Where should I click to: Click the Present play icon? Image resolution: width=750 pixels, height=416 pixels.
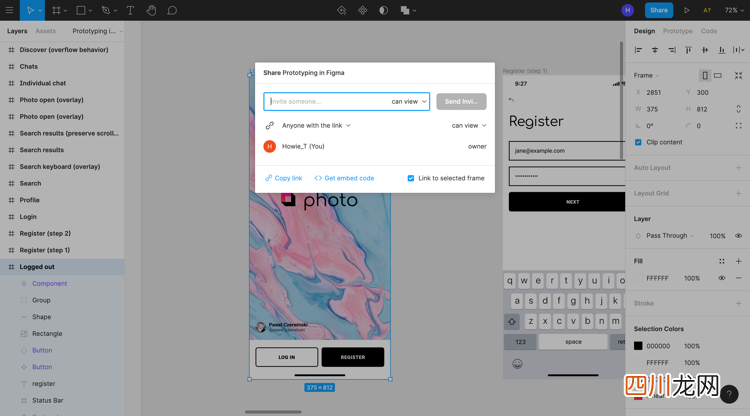click(x=686, y=10)
